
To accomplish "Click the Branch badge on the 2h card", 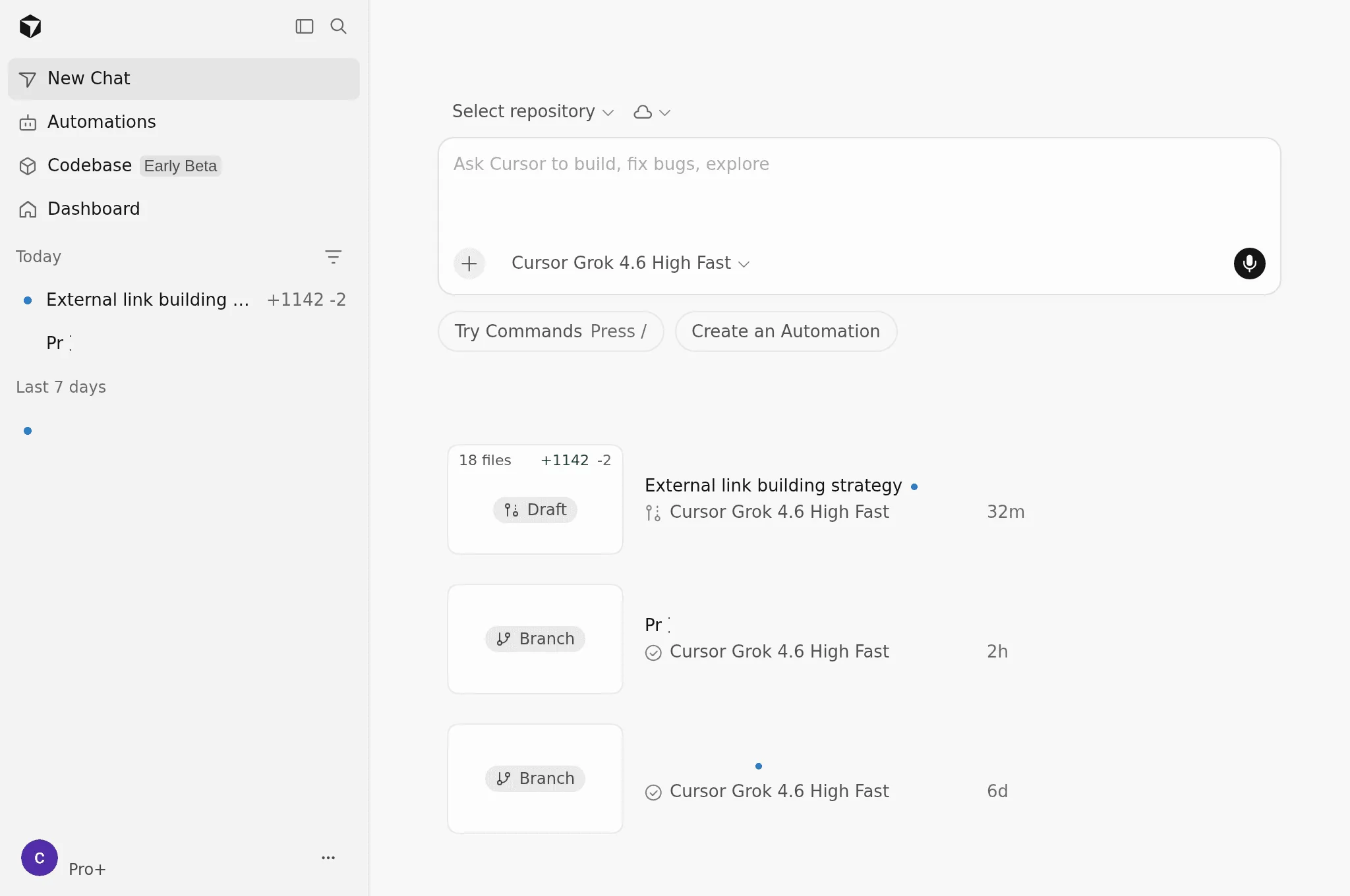I will click(x=535, y=639).
